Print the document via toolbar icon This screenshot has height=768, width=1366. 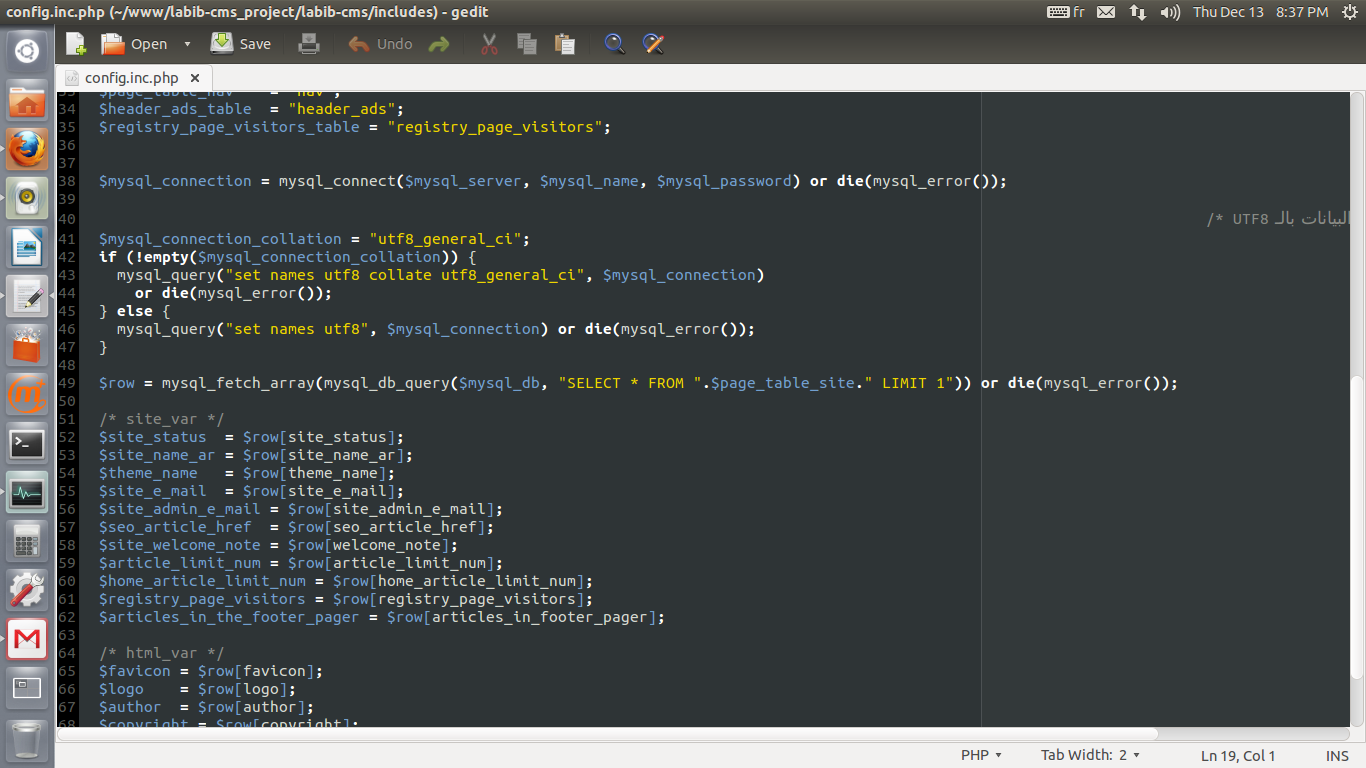tap(309, 44)
